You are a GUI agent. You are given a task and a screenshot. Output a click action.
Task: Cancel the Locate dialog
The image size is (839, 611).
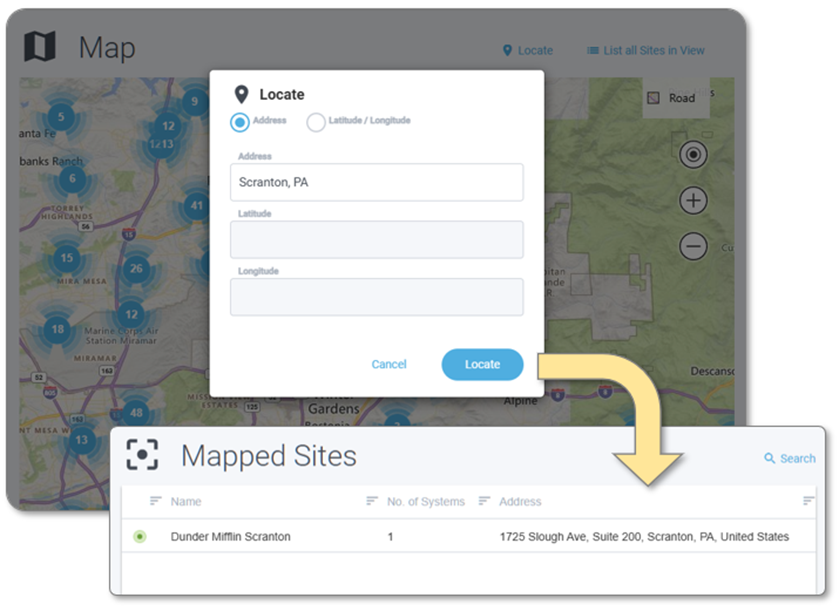coord(389,365)
